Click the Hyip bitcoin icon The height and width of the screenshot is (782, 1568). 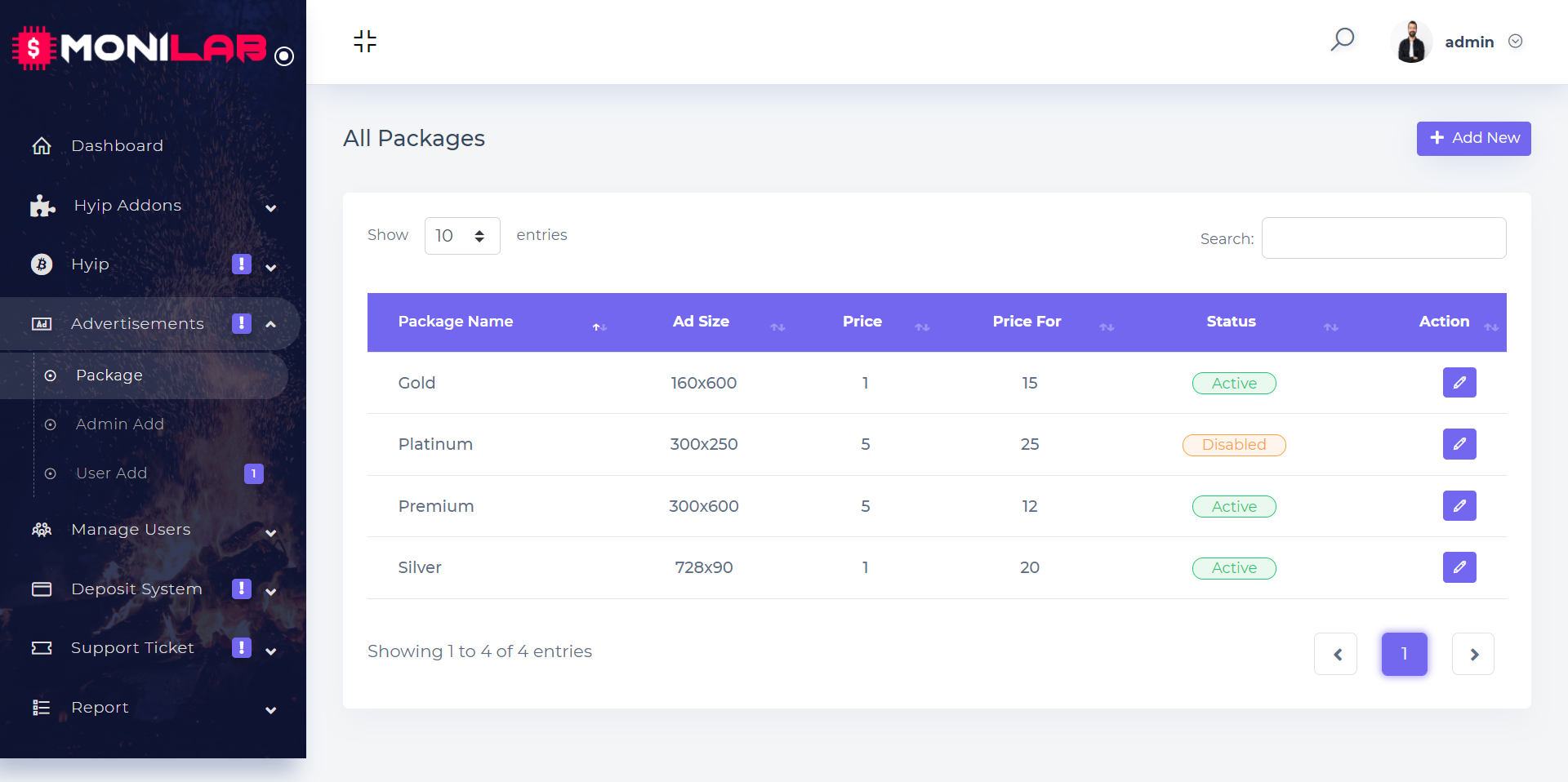point(42,264)
